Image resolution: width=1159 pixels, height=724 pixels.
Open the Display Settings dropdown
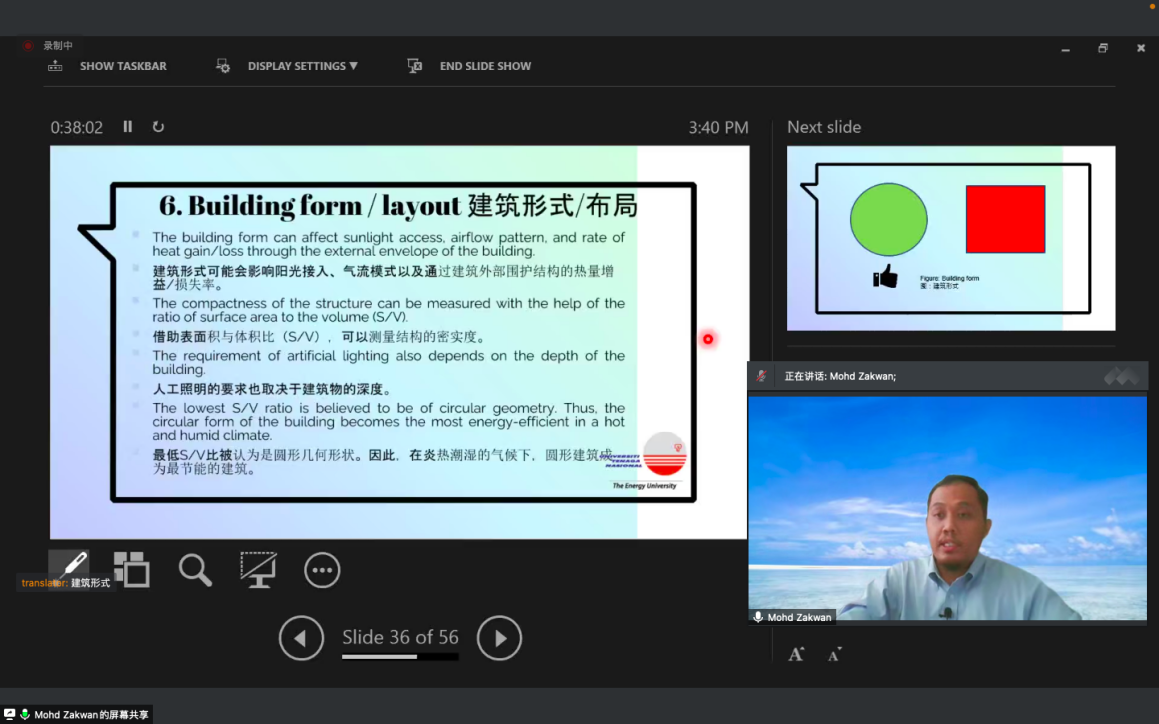(x=287, y=66)
